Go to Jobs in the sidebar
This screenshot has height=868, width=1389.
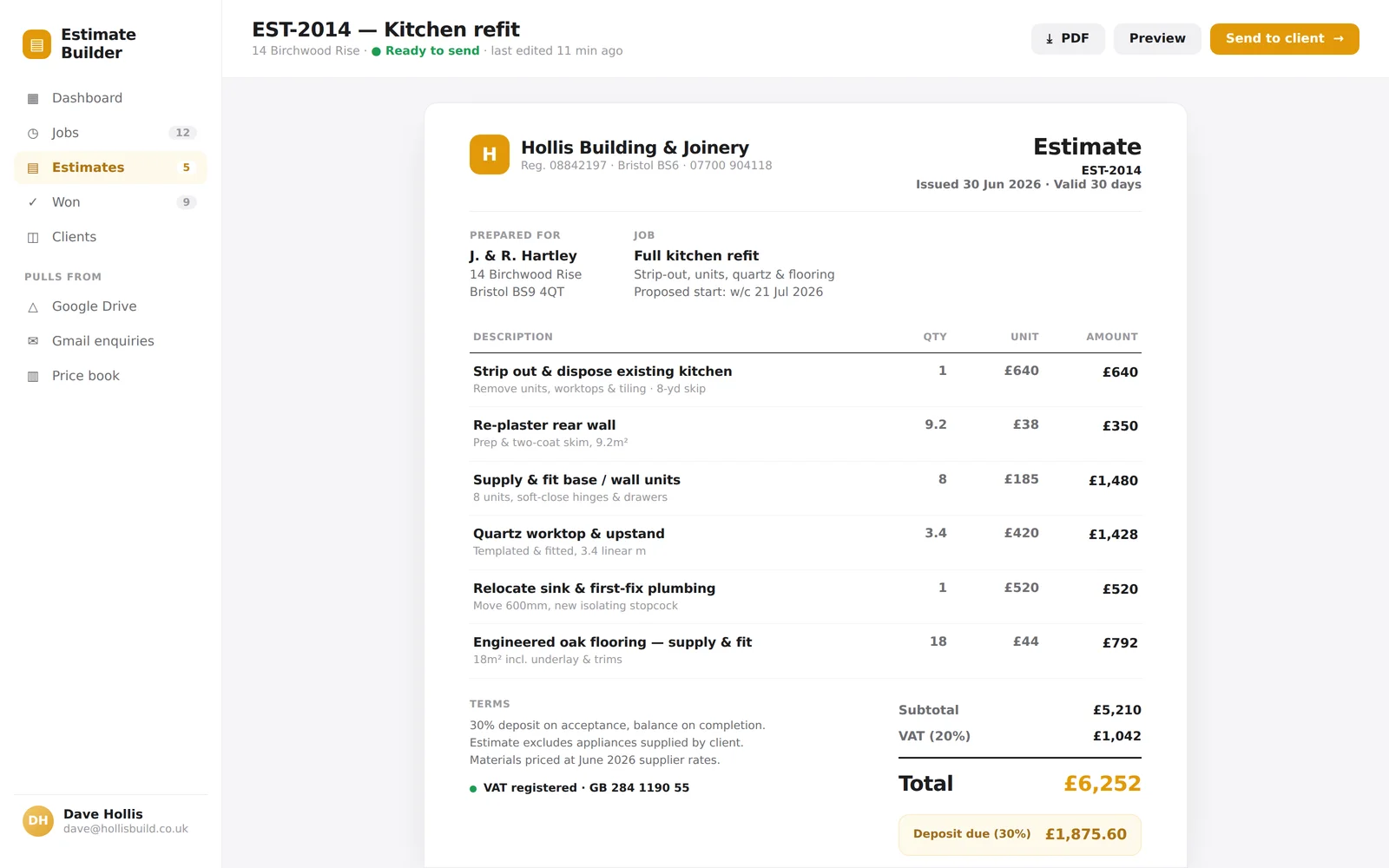point(110,133)
